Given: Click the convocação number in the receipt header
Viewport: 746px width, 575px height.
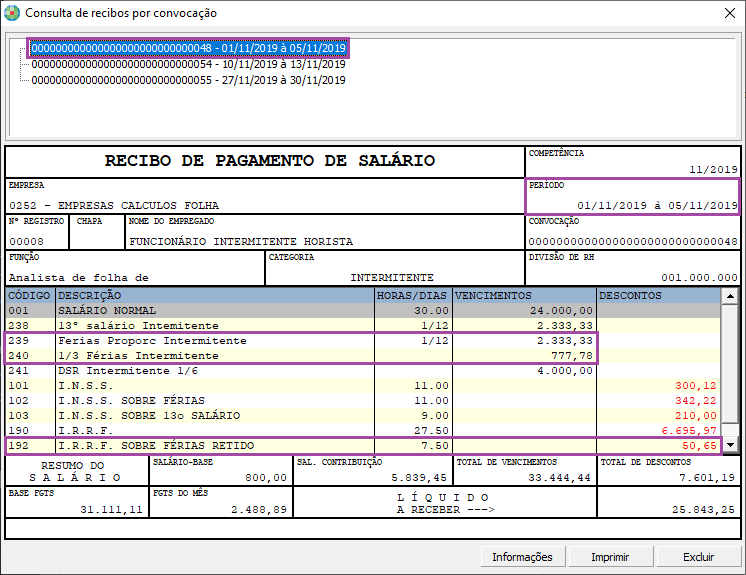Looking at the screenshot, I should 633,242.
